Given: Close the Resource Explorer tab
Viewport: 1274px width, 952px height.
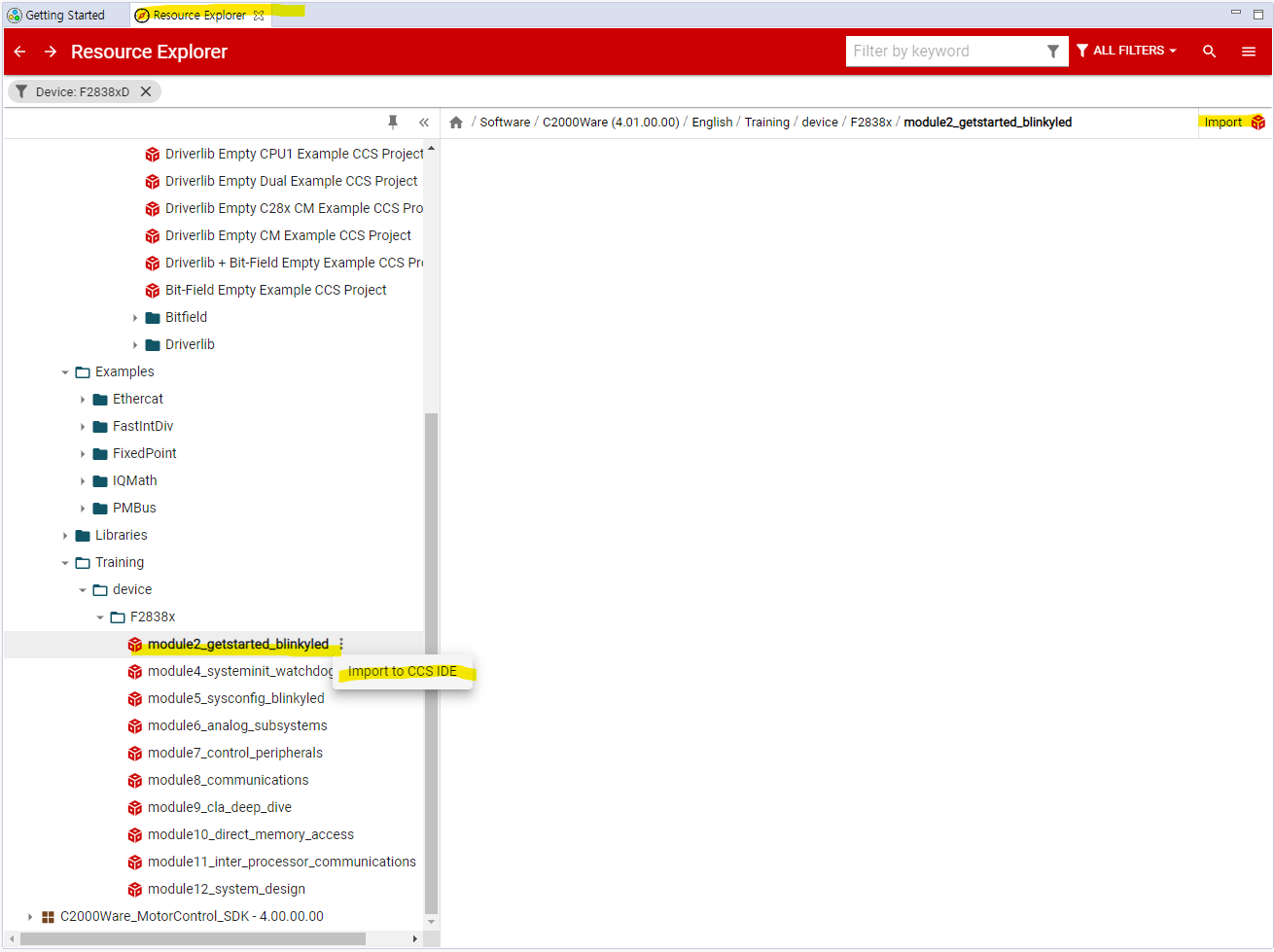Looking at the screenshot, I should [259, 15].
